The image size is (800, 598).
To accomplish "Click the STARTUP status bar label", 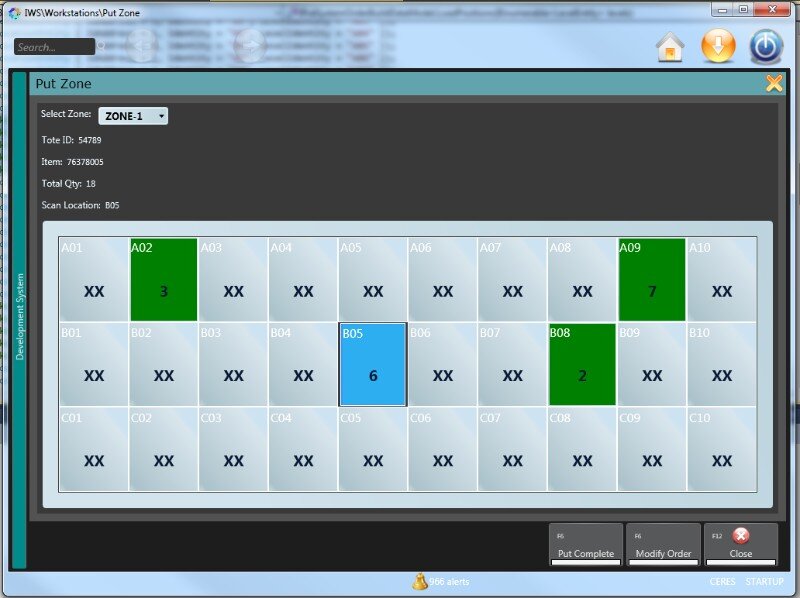I will 764,582.
